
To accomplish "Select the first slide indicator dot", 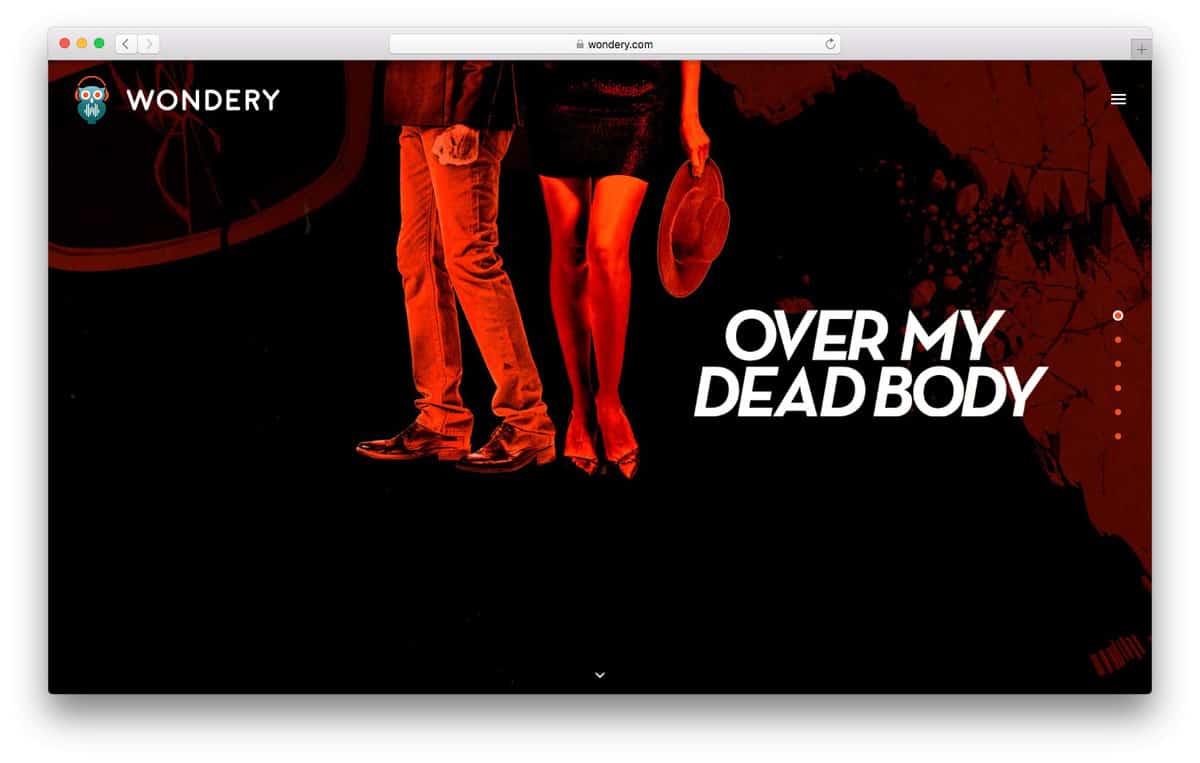I will point(1118,316).
